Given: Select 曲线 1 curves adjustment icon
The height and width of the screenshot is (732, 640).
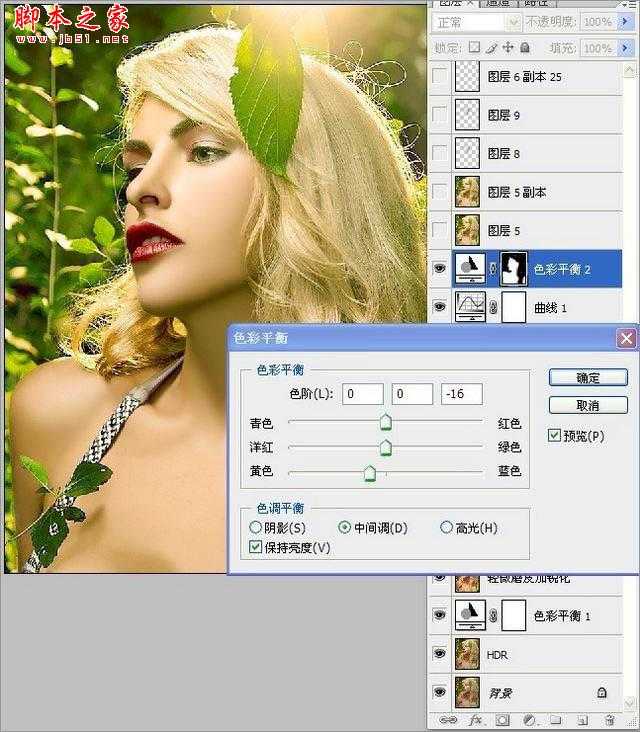Looking at the screenshot, I should tap(470, 307).
